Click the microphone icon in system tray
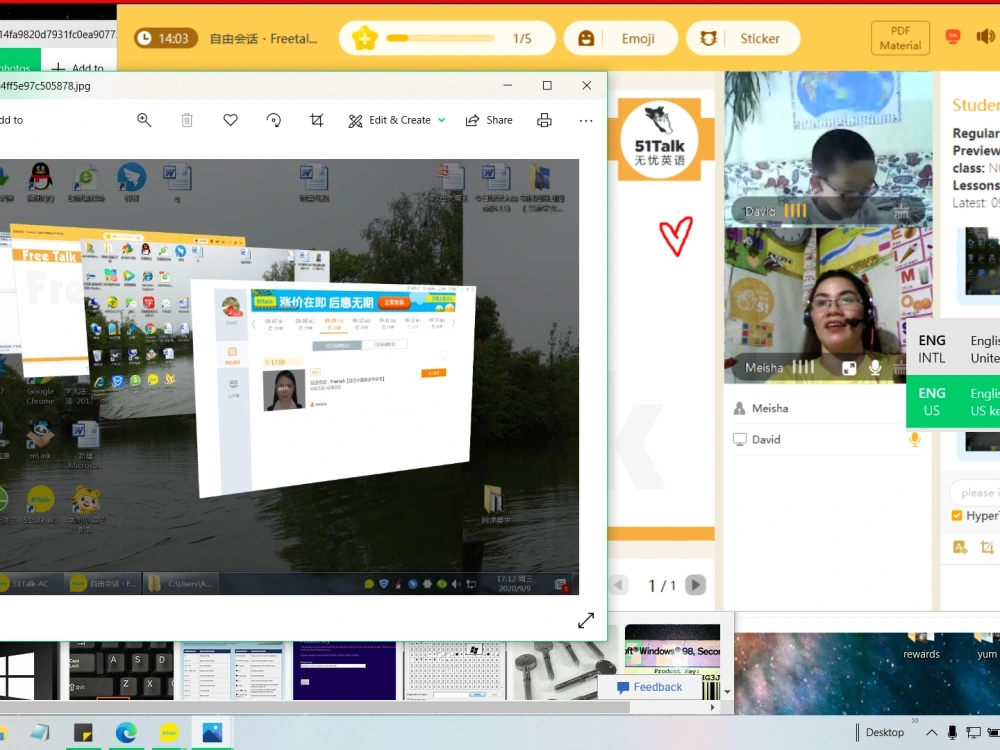The width and height of the screenshot is (1000, 750). 952,732
